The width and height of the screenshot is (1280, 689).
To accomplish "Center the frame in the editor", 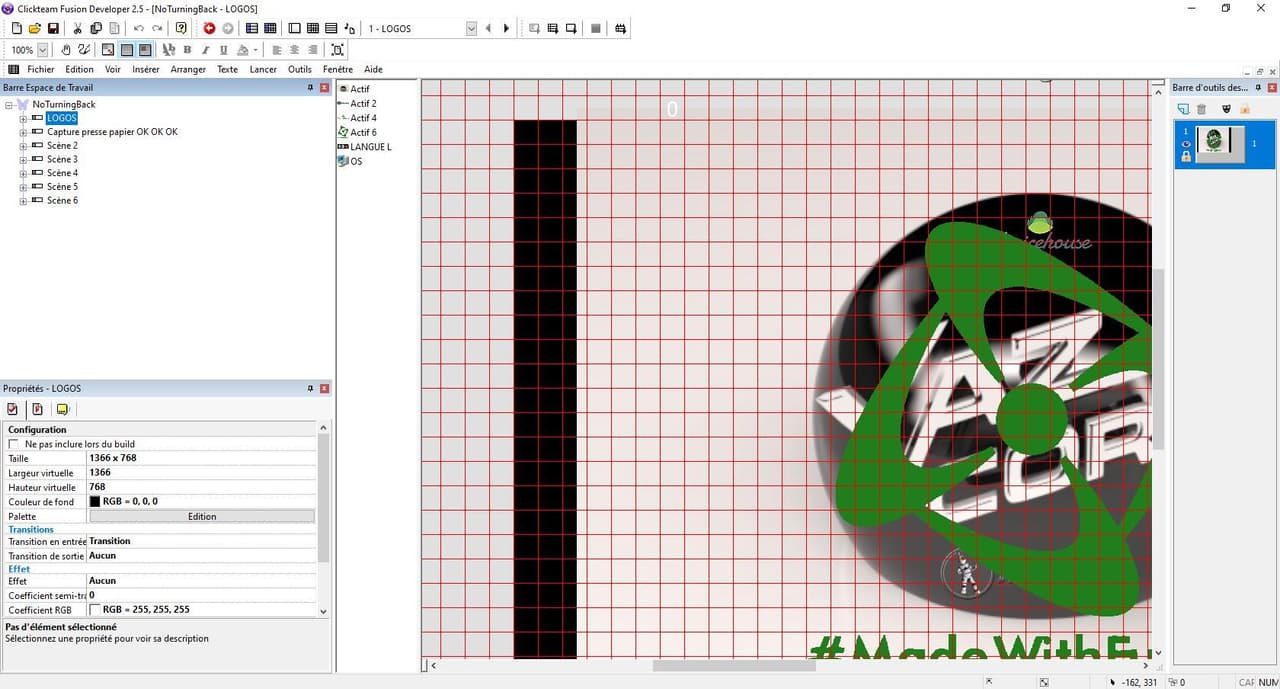I will [x=337, y=49].
